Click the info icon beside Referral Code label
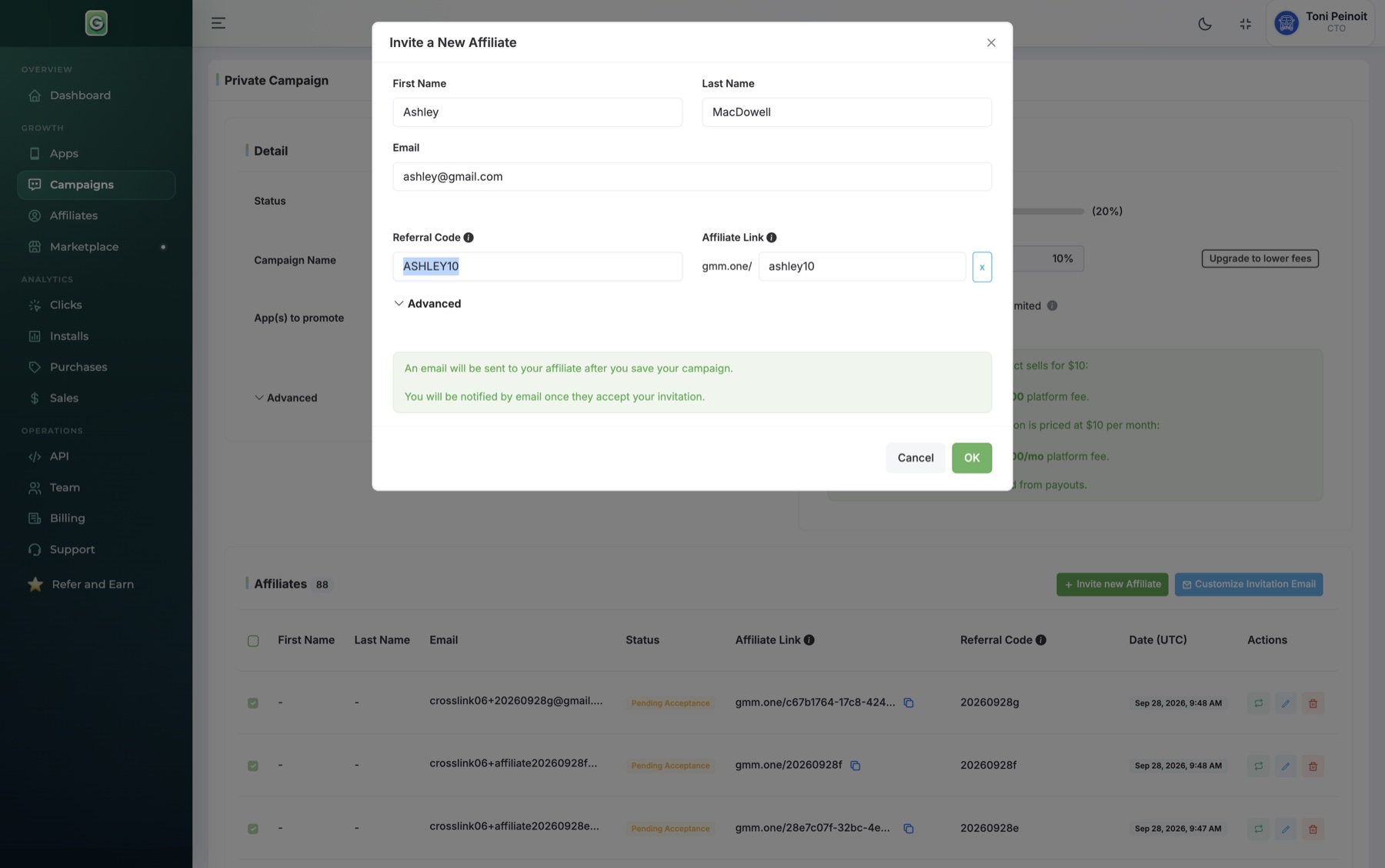The width and height of the screenshot is (1385, 868). pos(469,238)
